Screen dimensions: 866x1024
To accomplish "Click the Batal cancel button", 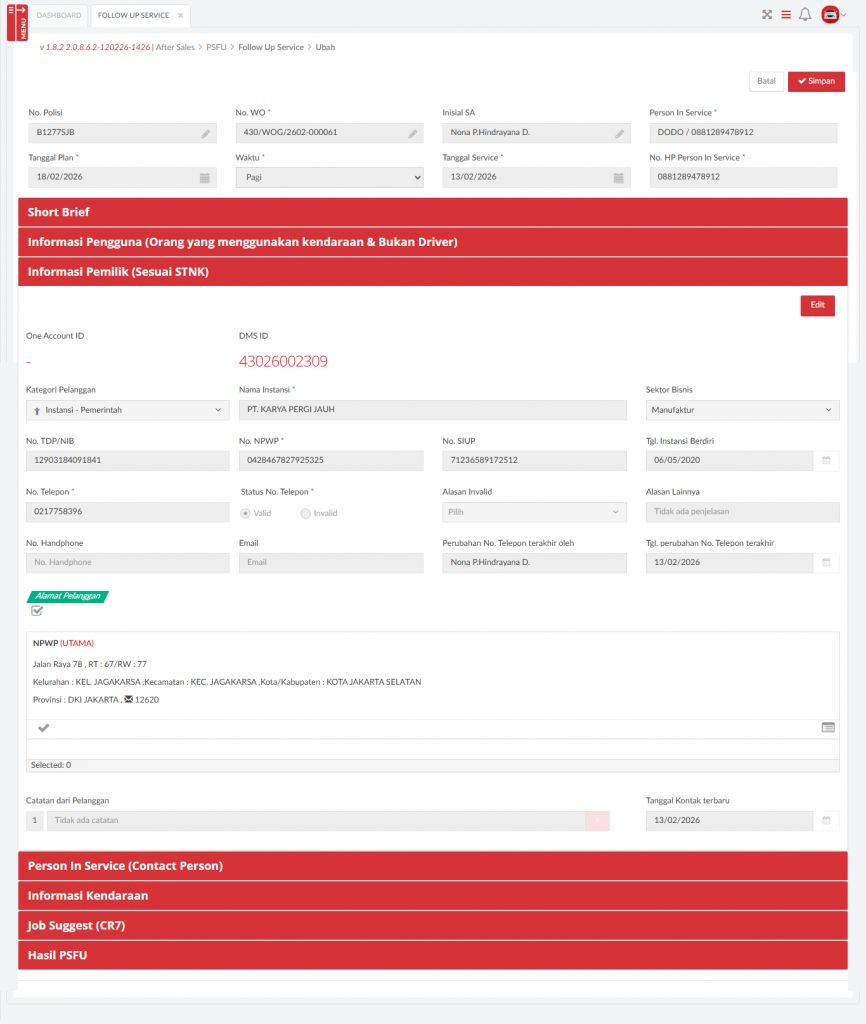I will [766, 82].
